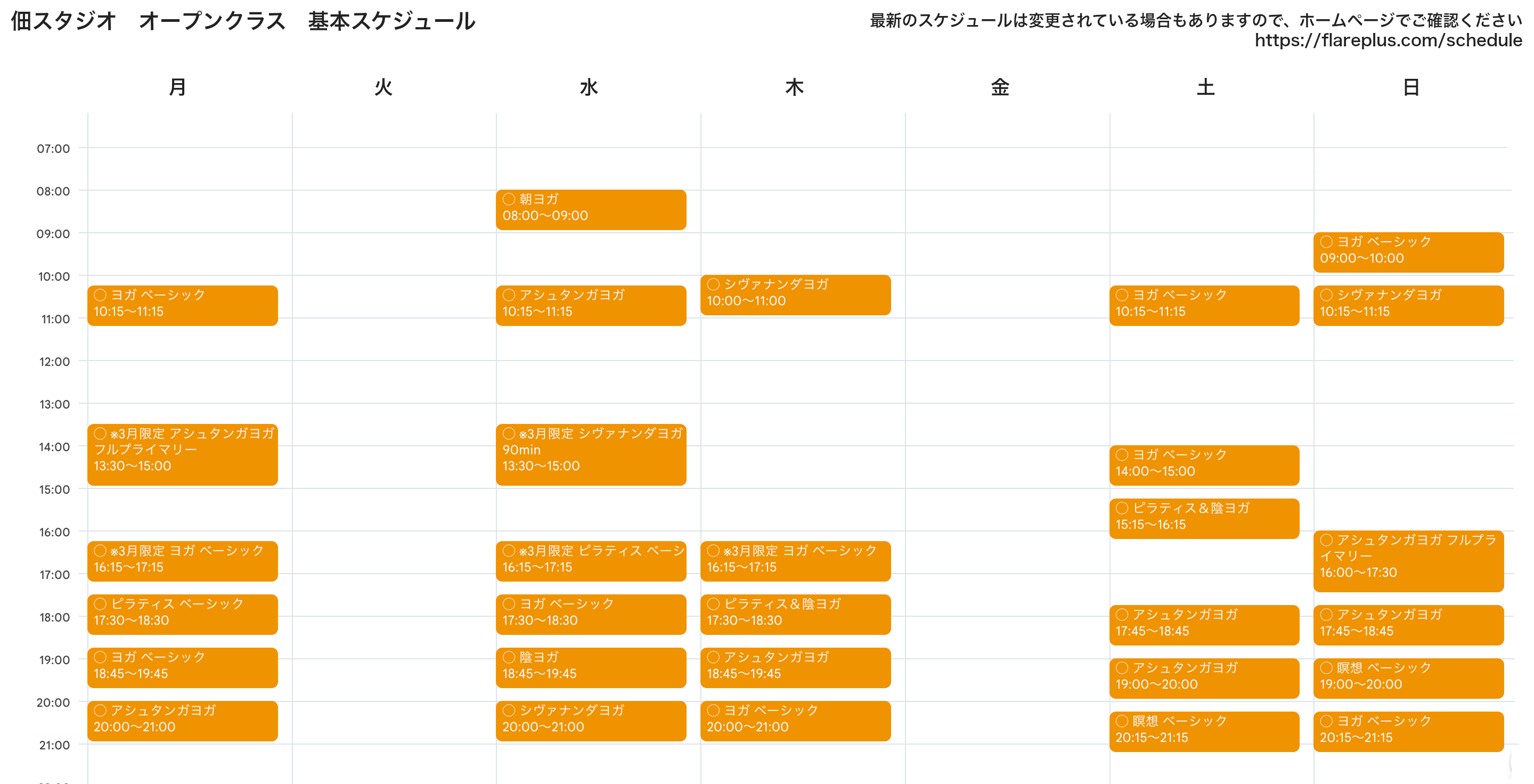Click circle icon on Wednesday 陰ヨガ 18:45
Viewport: 1534px width, 784px height.
coord(509,657)
